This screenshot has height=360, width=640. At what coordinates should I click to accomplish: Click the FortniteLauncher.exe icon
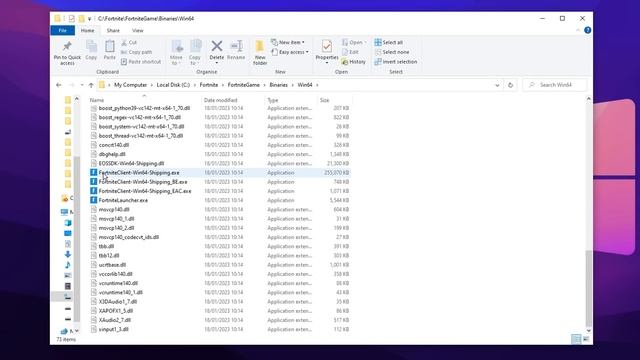(x=93, y=200)
